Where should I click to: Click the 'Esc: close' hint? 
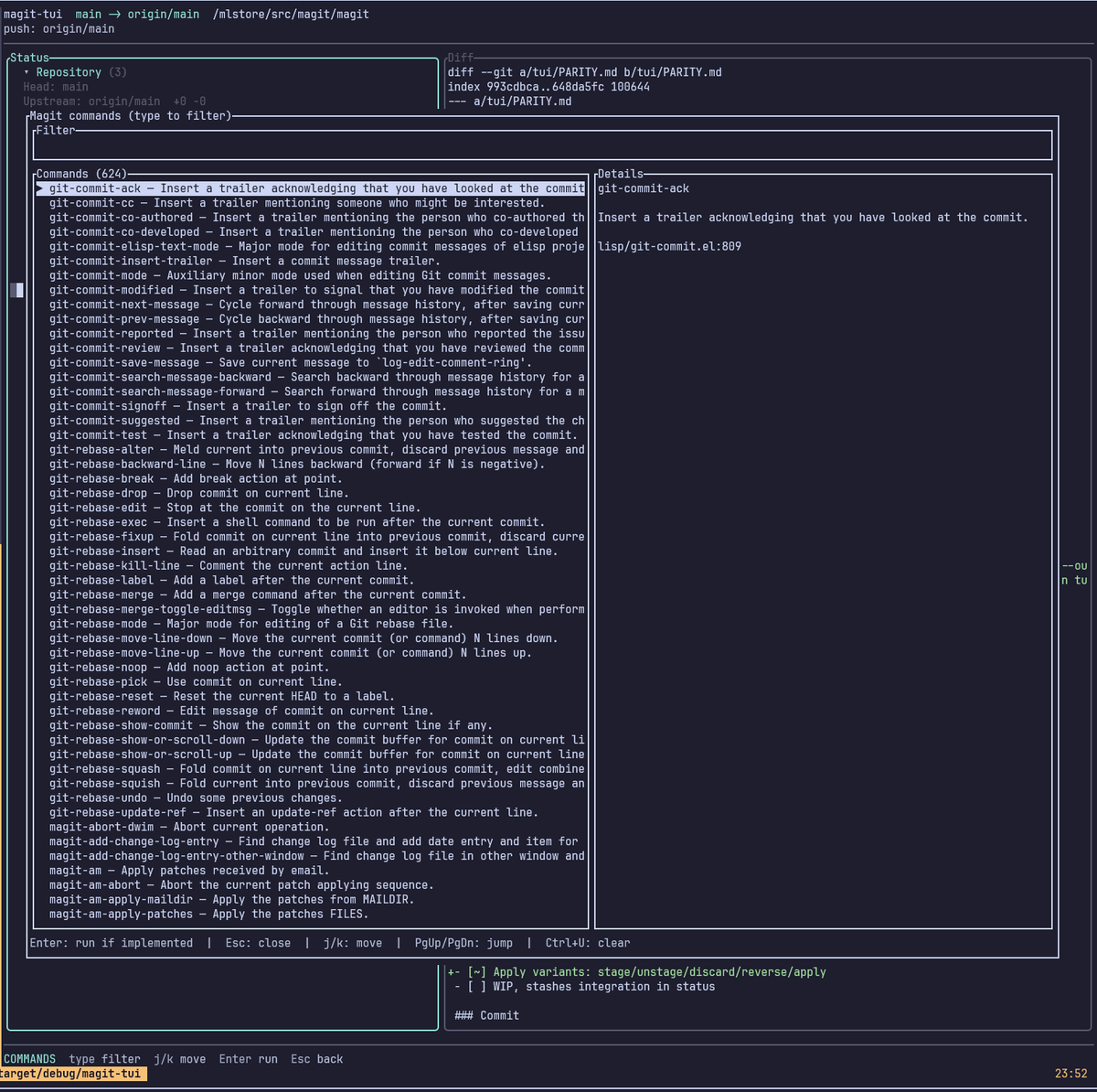[259, 943]
